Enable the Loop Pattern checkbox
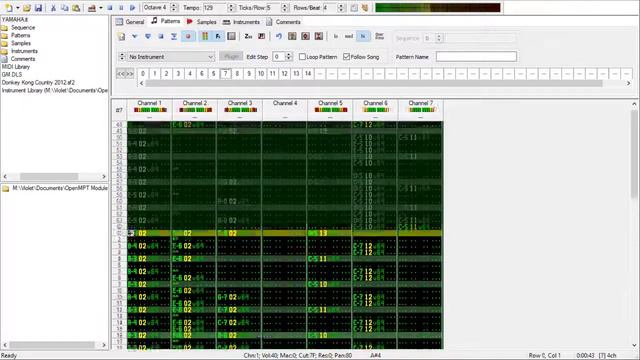640x360 pixels. click(302, 57)
